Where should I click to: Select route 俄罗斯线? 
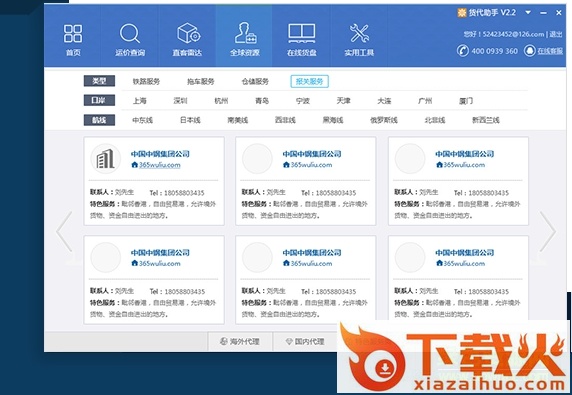pyautogui.click(x=384, y=120)
